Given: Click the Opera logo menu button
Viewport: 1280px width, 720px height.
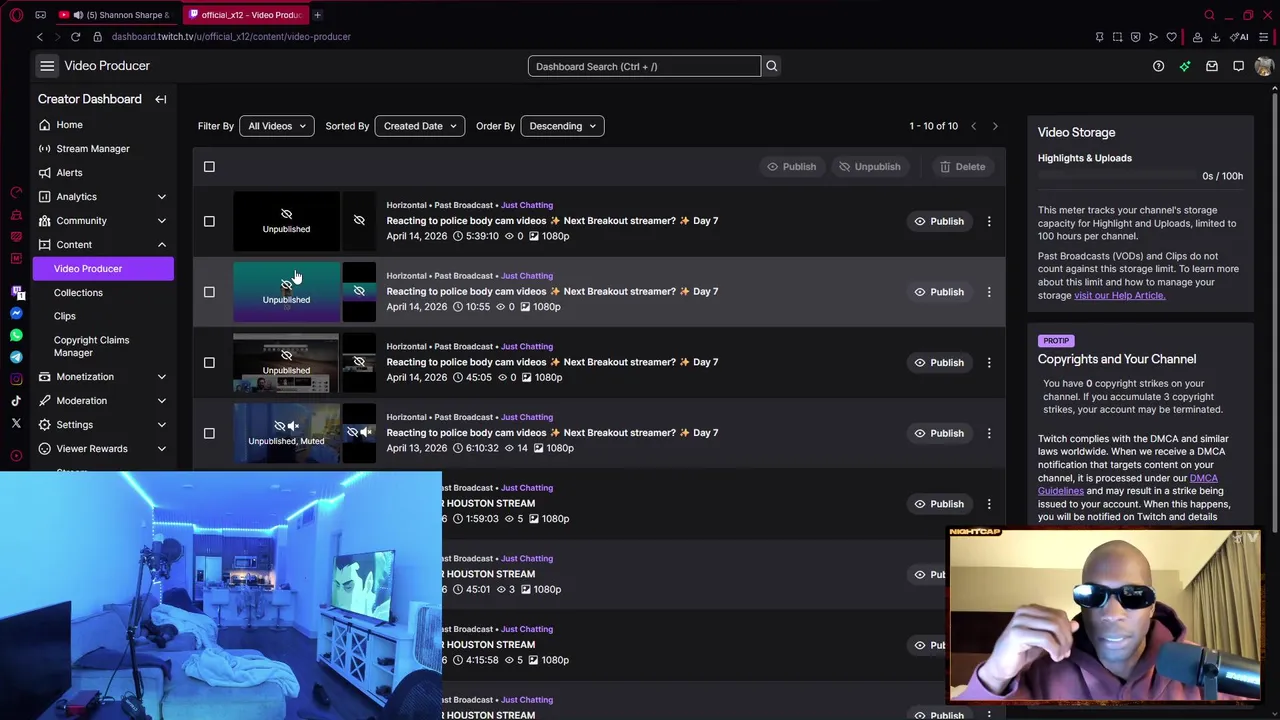Looking at the screenshot, I should point(16,15).
